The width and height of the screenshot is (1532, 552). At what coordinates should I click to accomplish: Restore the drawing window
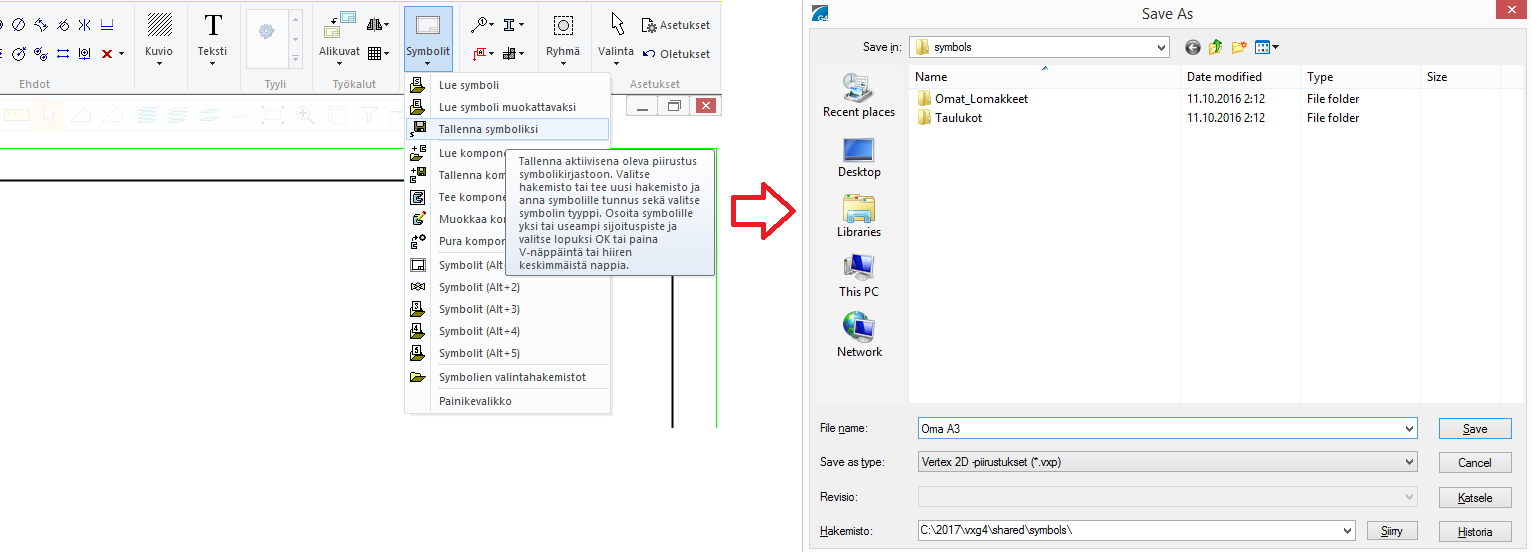(673, 106)
